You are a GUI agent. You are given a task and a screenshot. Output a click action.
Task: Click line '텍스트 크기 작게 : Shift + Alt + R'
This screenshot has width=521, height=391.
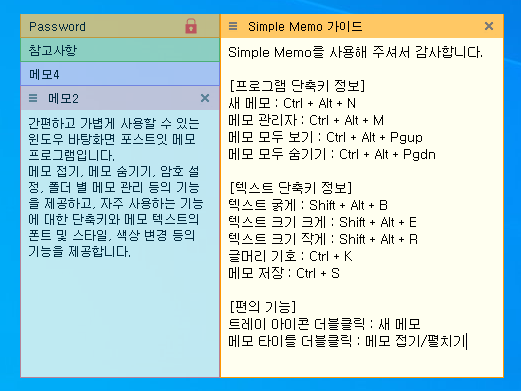coord(323,239)
